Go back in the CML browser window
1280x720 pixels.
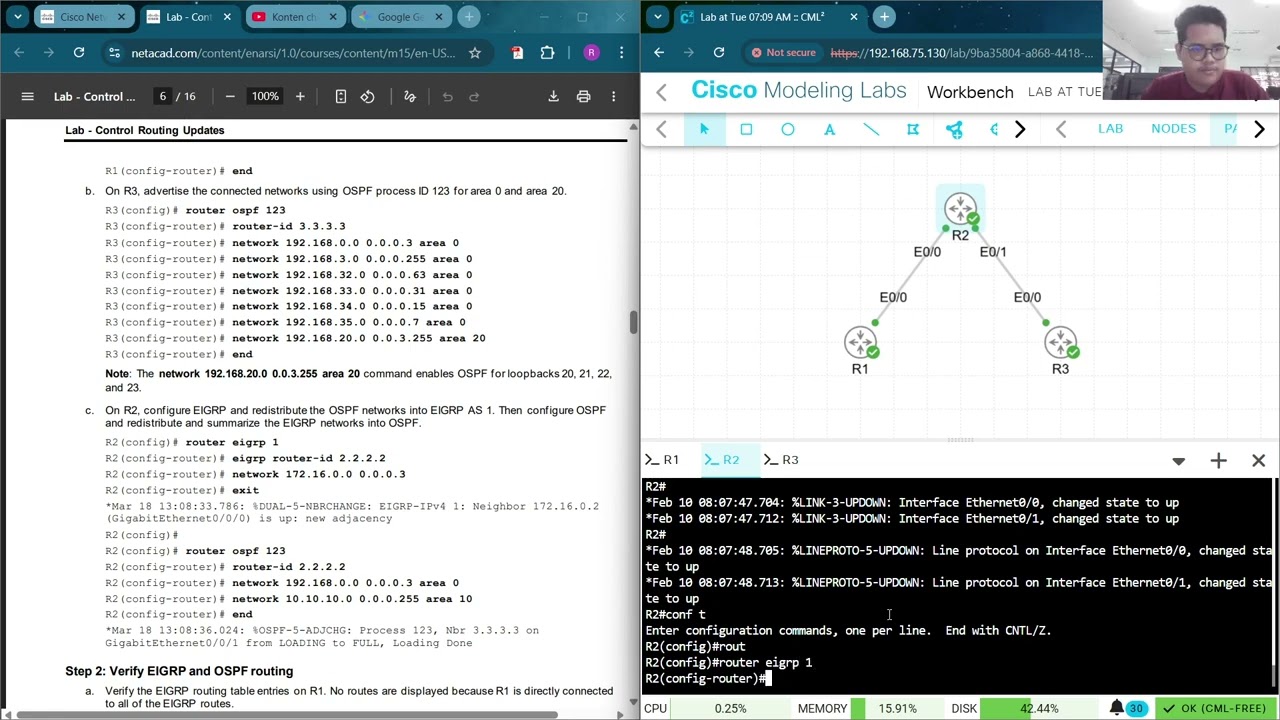coord(658,52)
